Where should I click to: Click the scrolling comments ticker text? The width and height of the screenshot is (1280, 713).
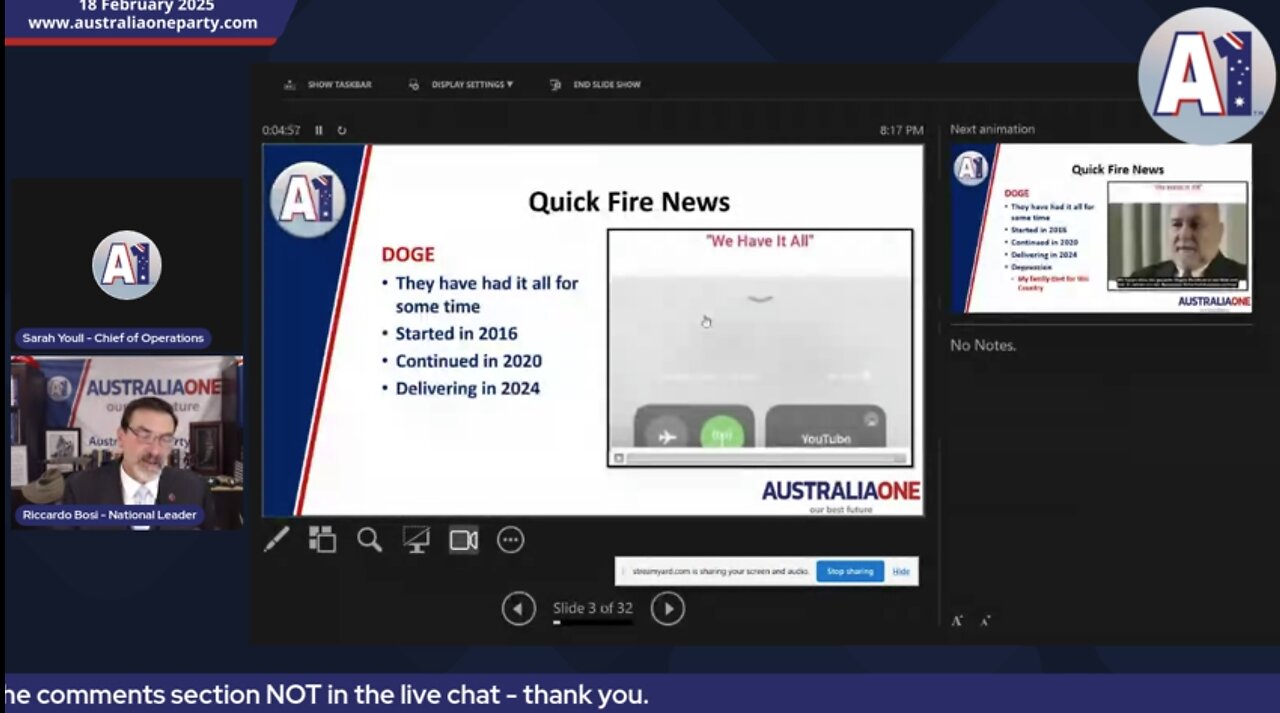326,695
